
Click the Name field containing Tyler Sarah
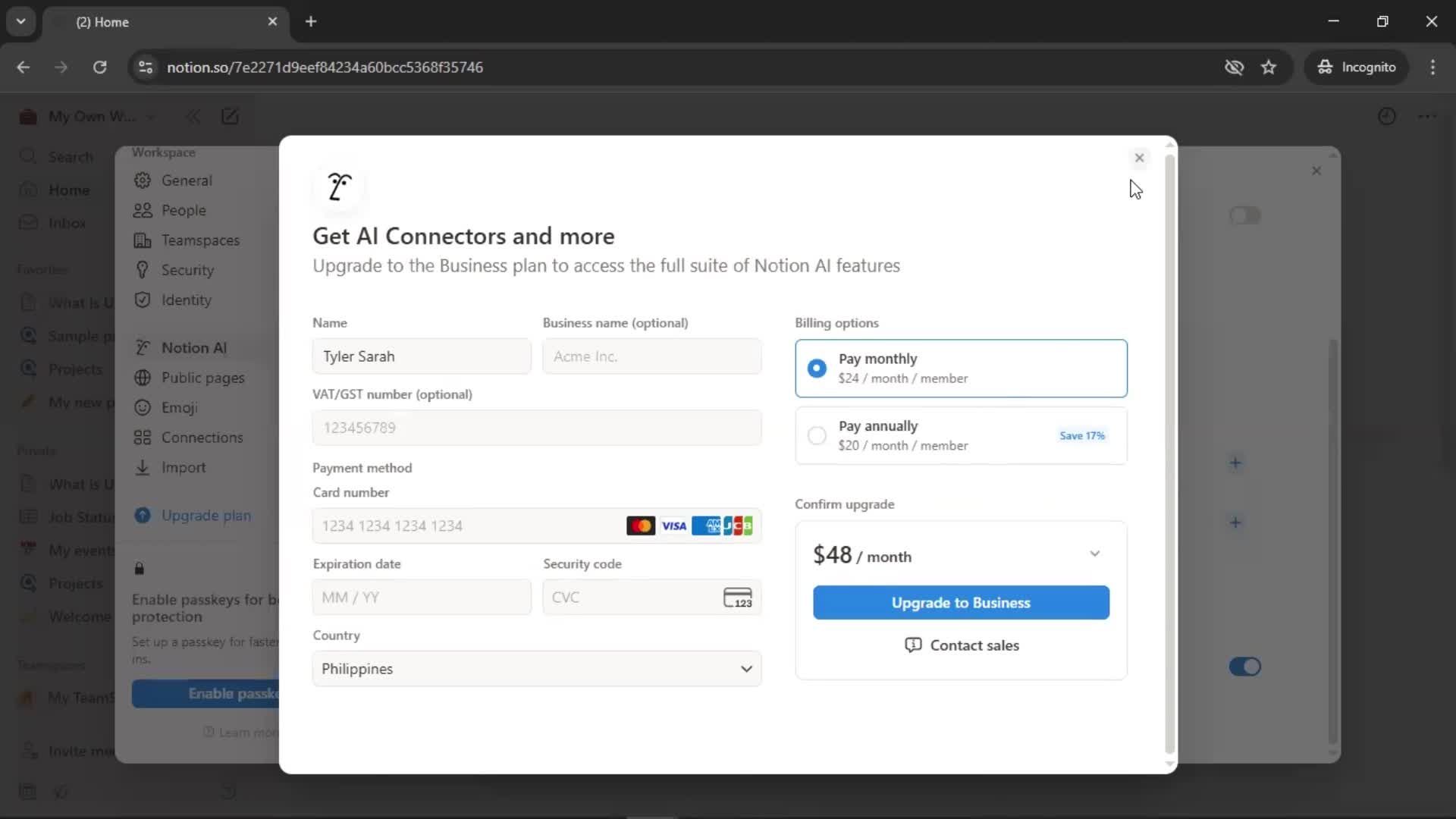(x=422, y=356)
